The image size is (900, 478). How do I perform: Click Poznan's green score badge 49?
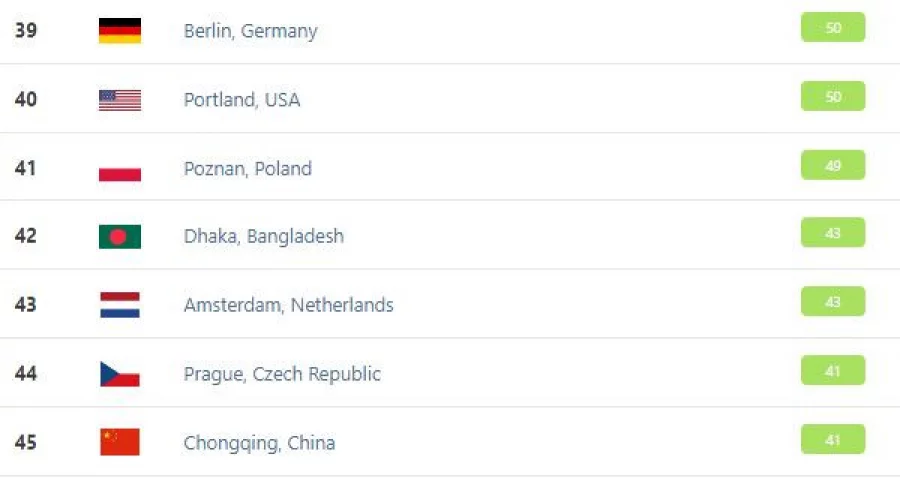(x=833, y=165)
